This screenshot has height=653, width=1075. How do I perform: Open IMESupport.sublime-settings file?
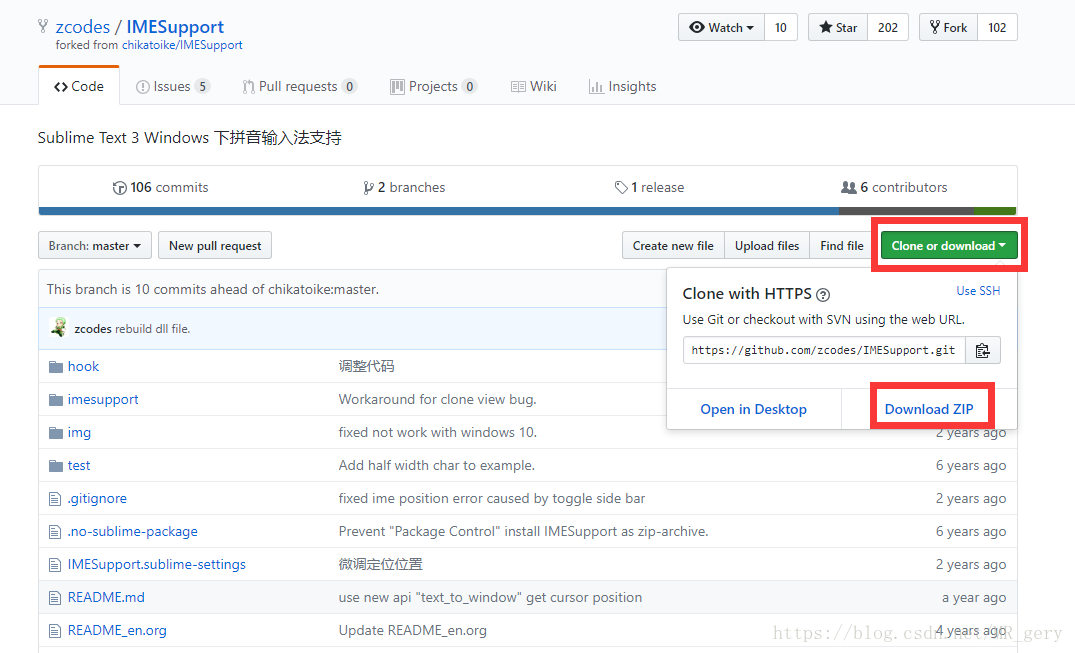click(156, 564)
